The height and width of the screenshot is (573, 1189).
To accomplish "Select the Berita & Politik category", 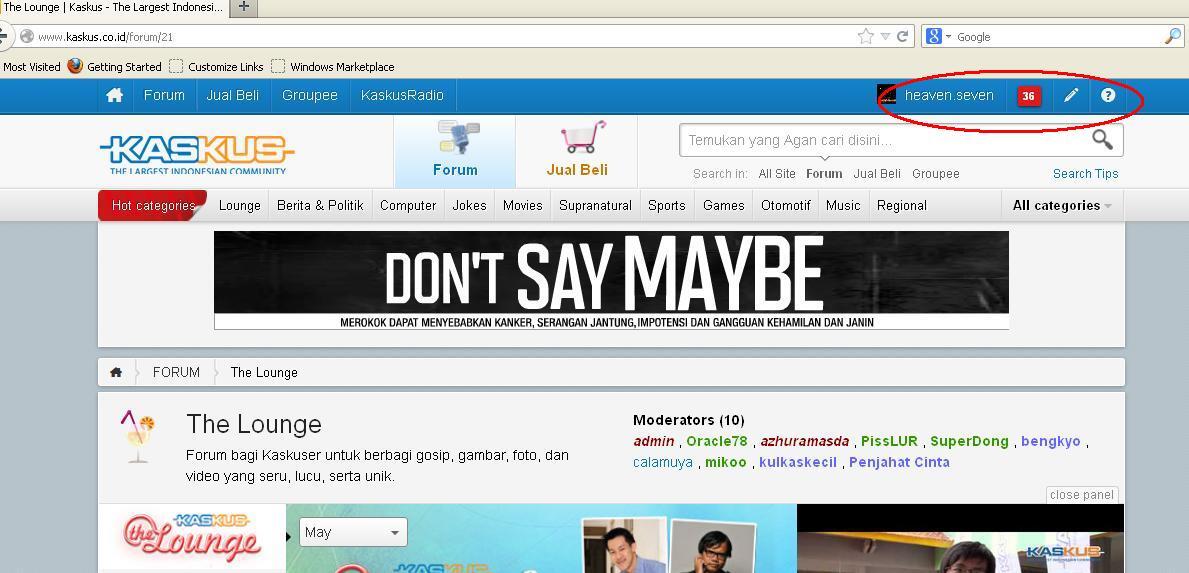I will (320, 205).
